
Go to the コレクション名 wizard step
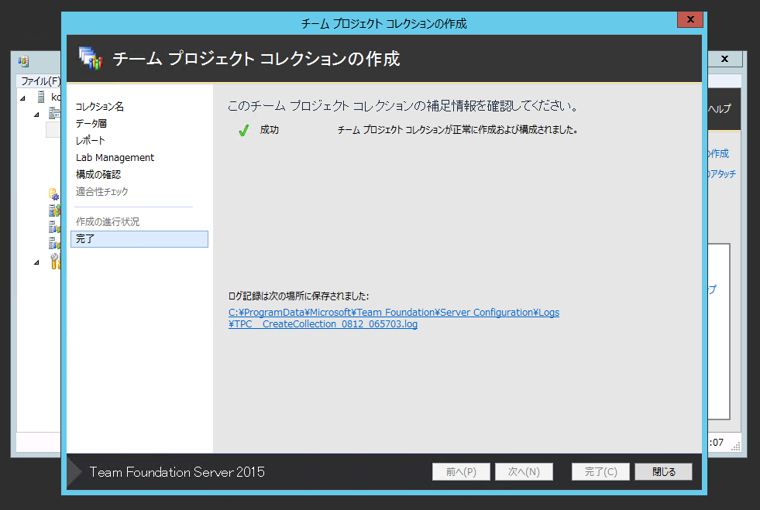pos(100,107)
